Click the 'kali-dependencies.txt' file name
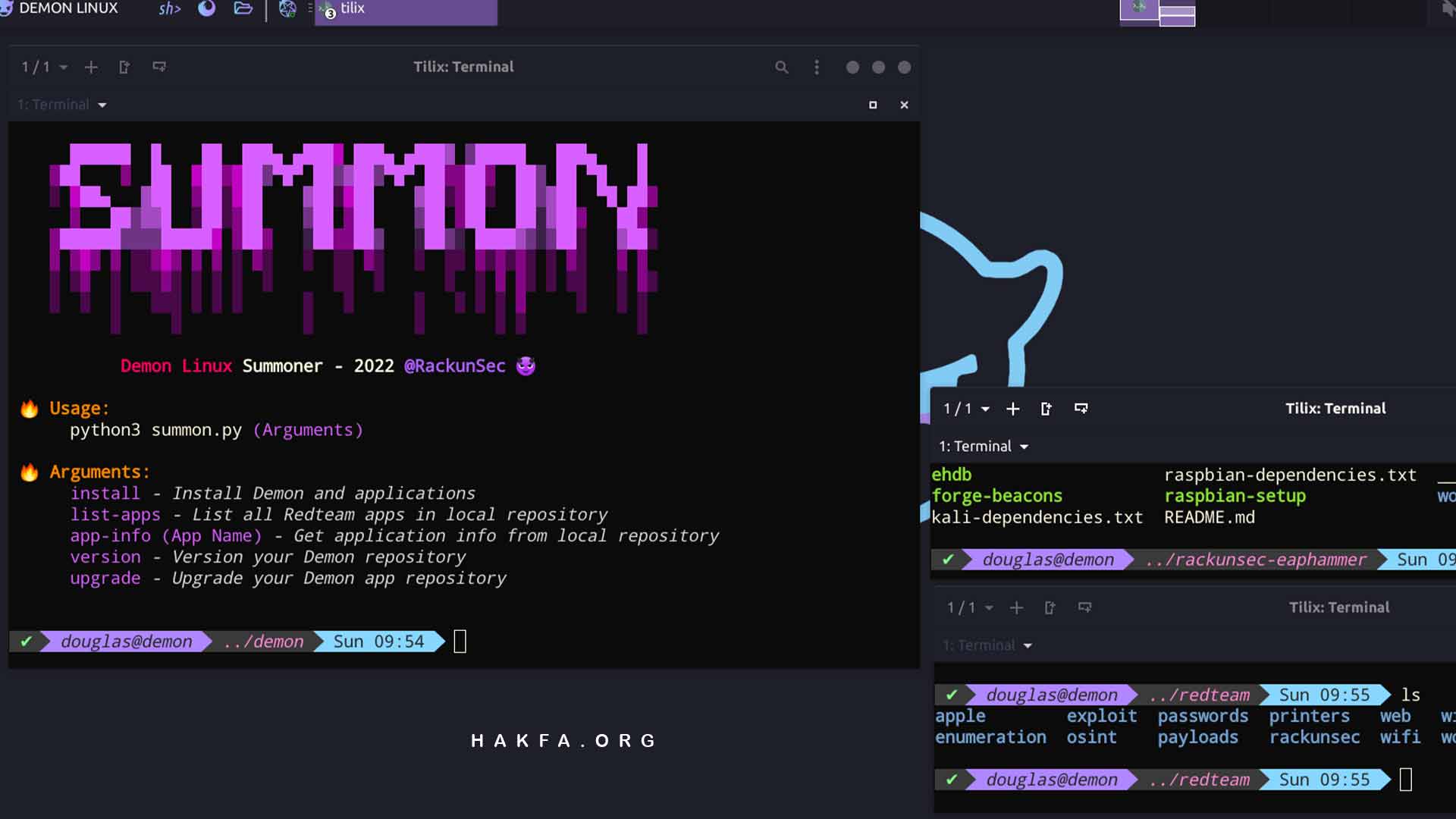Screen dimensions: 1456x819 (x=1037, y=517)
